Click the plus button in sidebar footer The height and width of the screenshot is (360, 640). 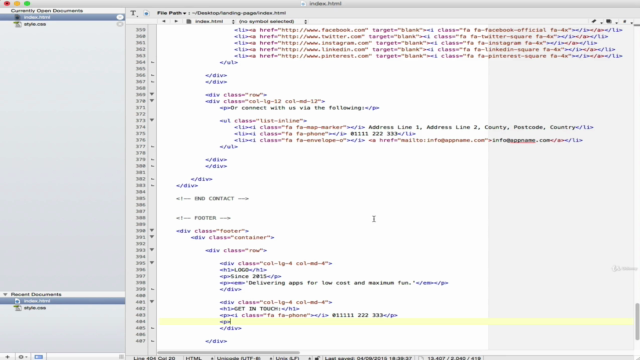pyautogui.click(x=7, y=357)
